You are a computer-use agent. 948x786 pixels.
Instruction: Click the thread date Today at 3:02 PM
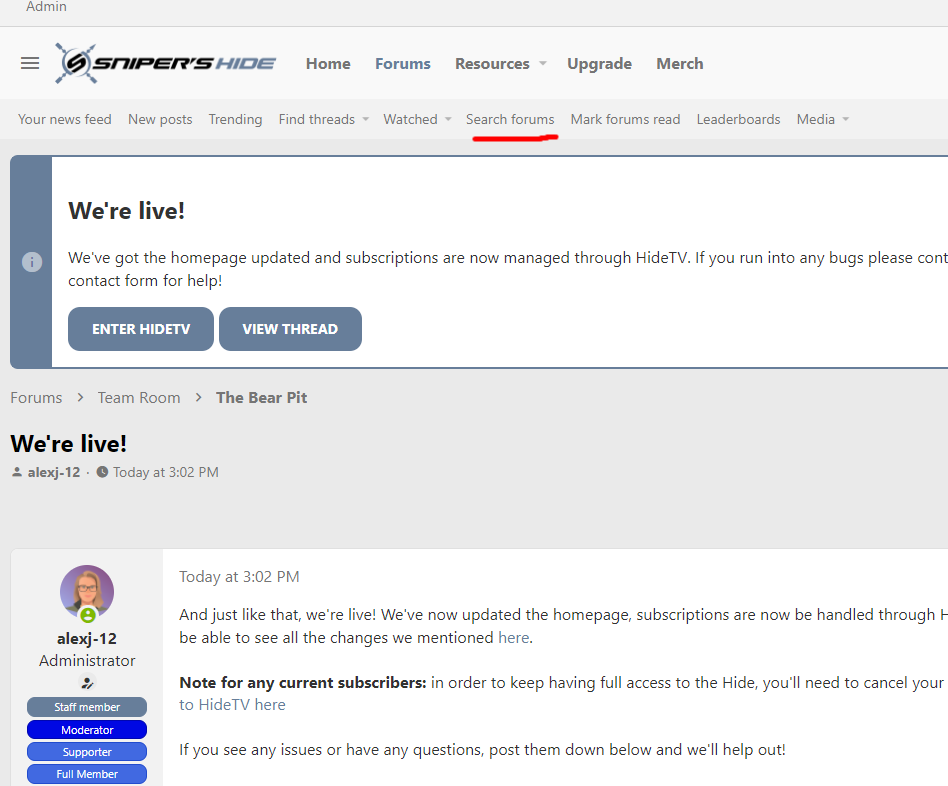pos(166,472)
